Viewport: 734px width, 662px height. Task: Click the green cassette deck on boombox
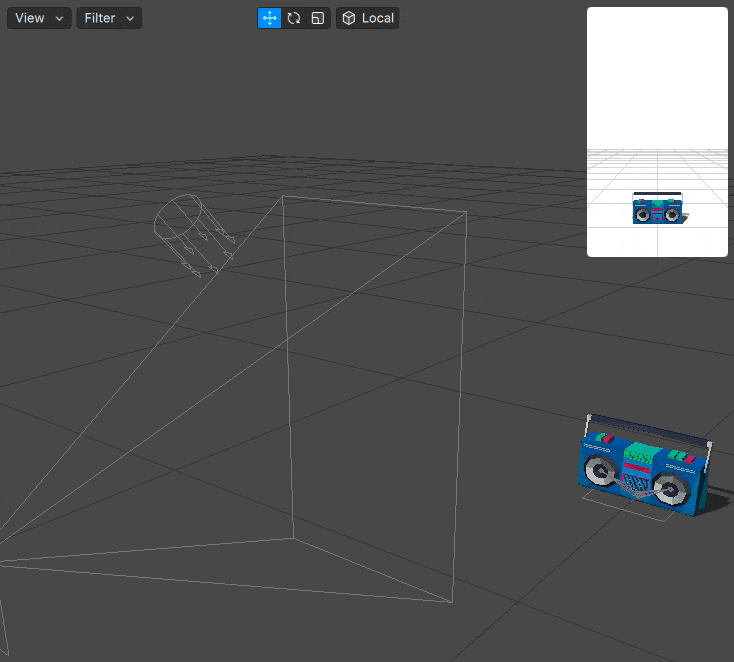tap(641, 453)
